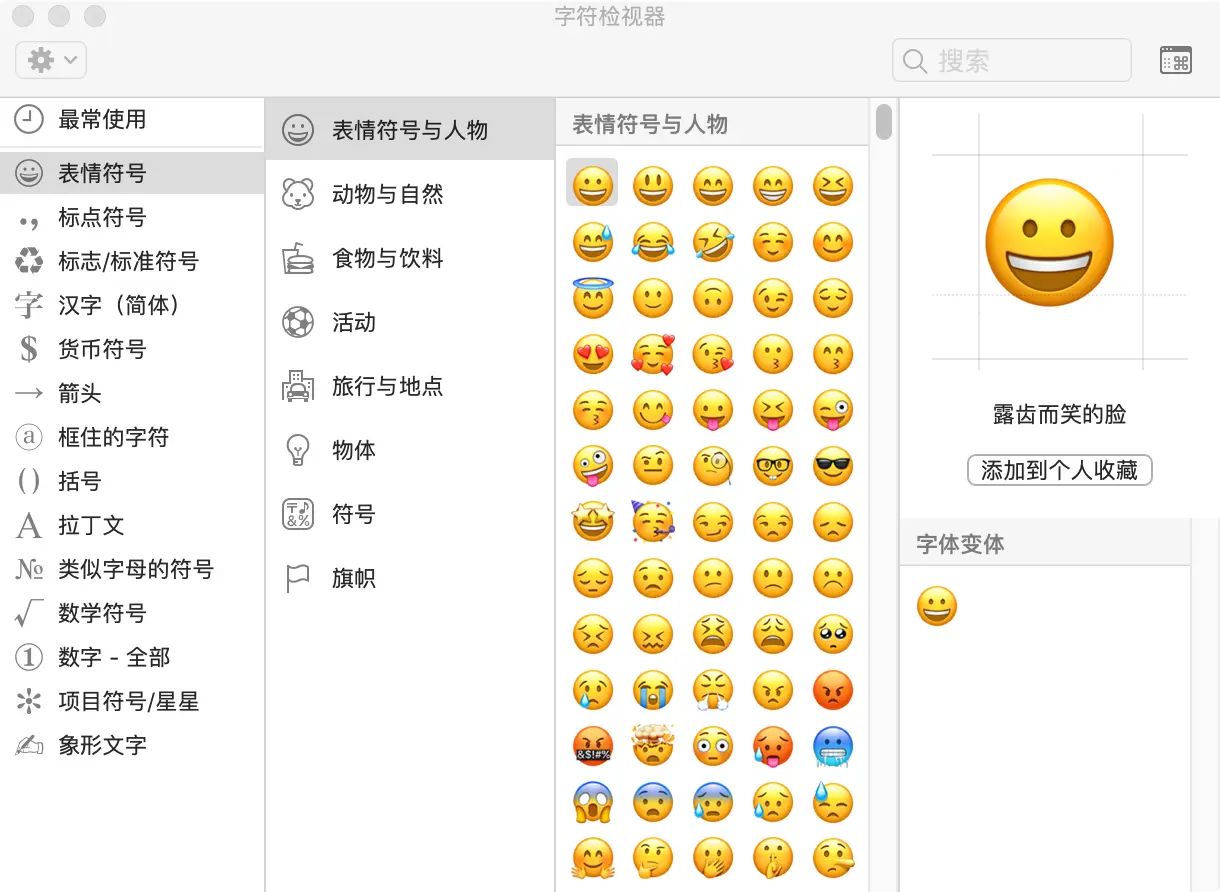Choose 食物与饮料 subcategory
The width and height of the screenshot is (1220, 892).
410,258
